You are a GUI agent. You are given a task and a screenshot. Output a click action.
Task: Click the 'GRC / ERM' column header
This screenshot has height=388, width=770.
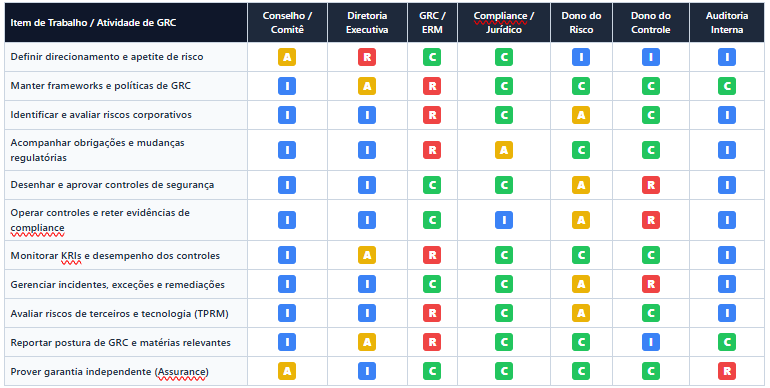[x=432, y=23]
